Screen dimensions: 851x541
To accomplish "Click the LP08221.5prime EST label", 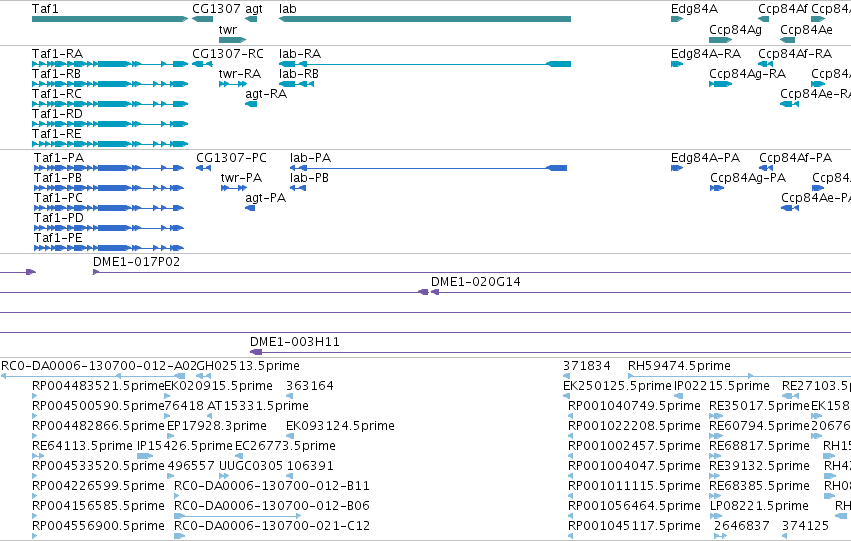I will tap(759, 507).
